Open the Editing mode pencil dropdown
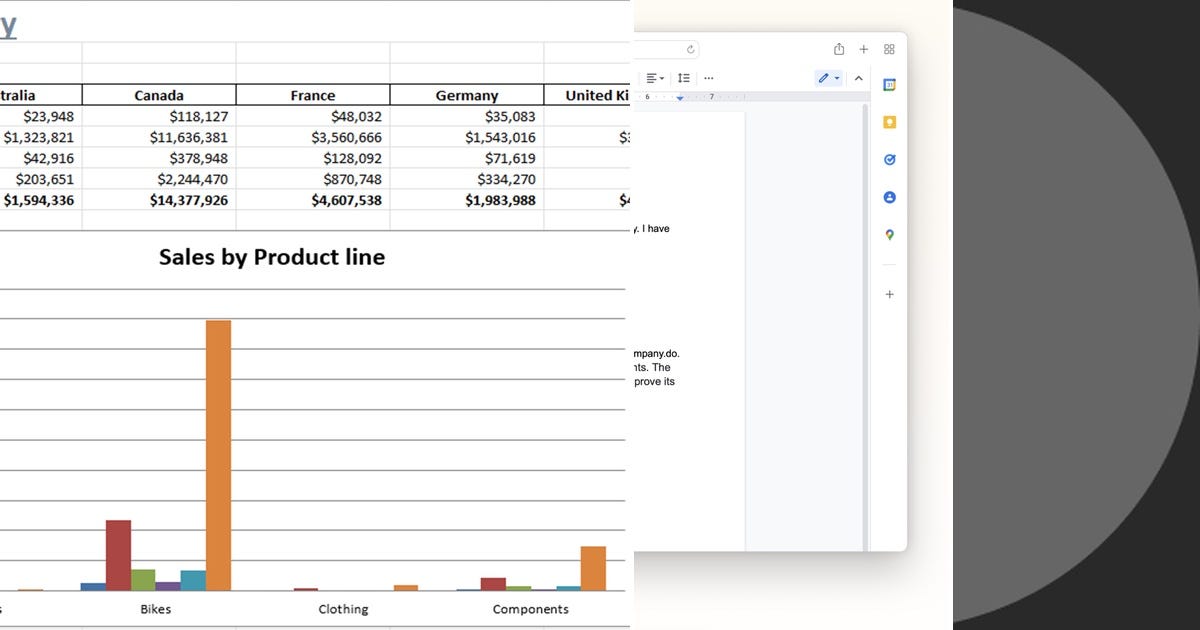This screenshot has height=630, width=1200. coord(828,78)
